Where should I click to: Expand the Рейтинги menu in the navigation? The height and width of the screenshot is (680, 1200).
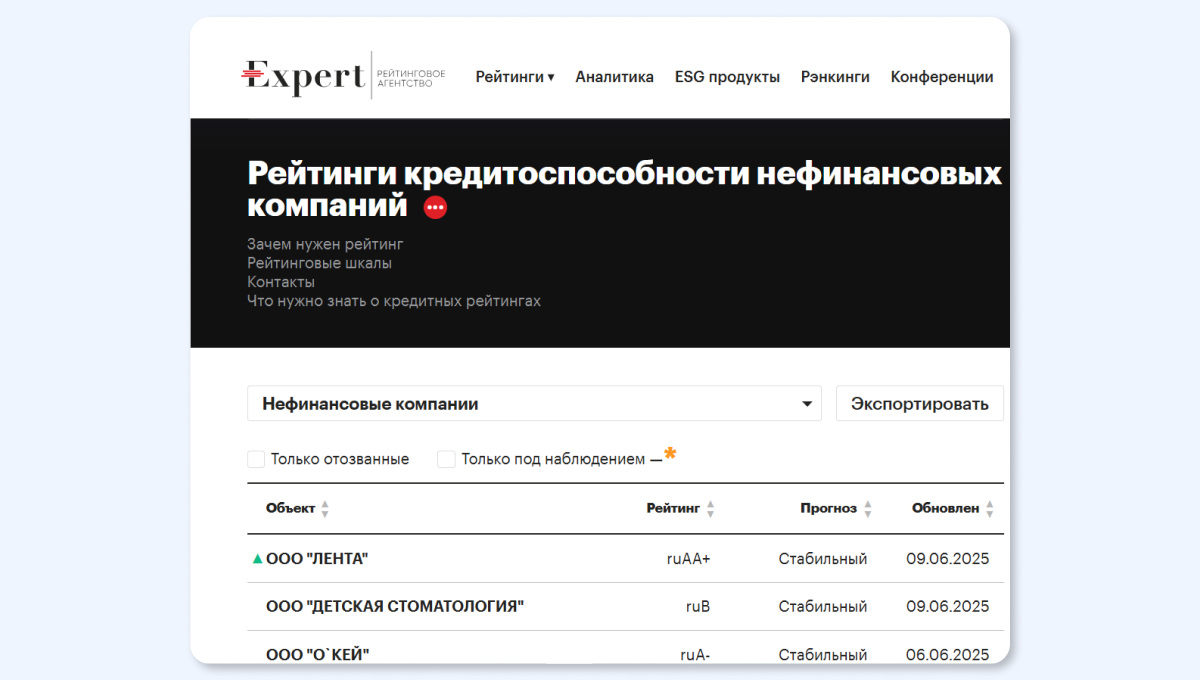tap(515, 77)
